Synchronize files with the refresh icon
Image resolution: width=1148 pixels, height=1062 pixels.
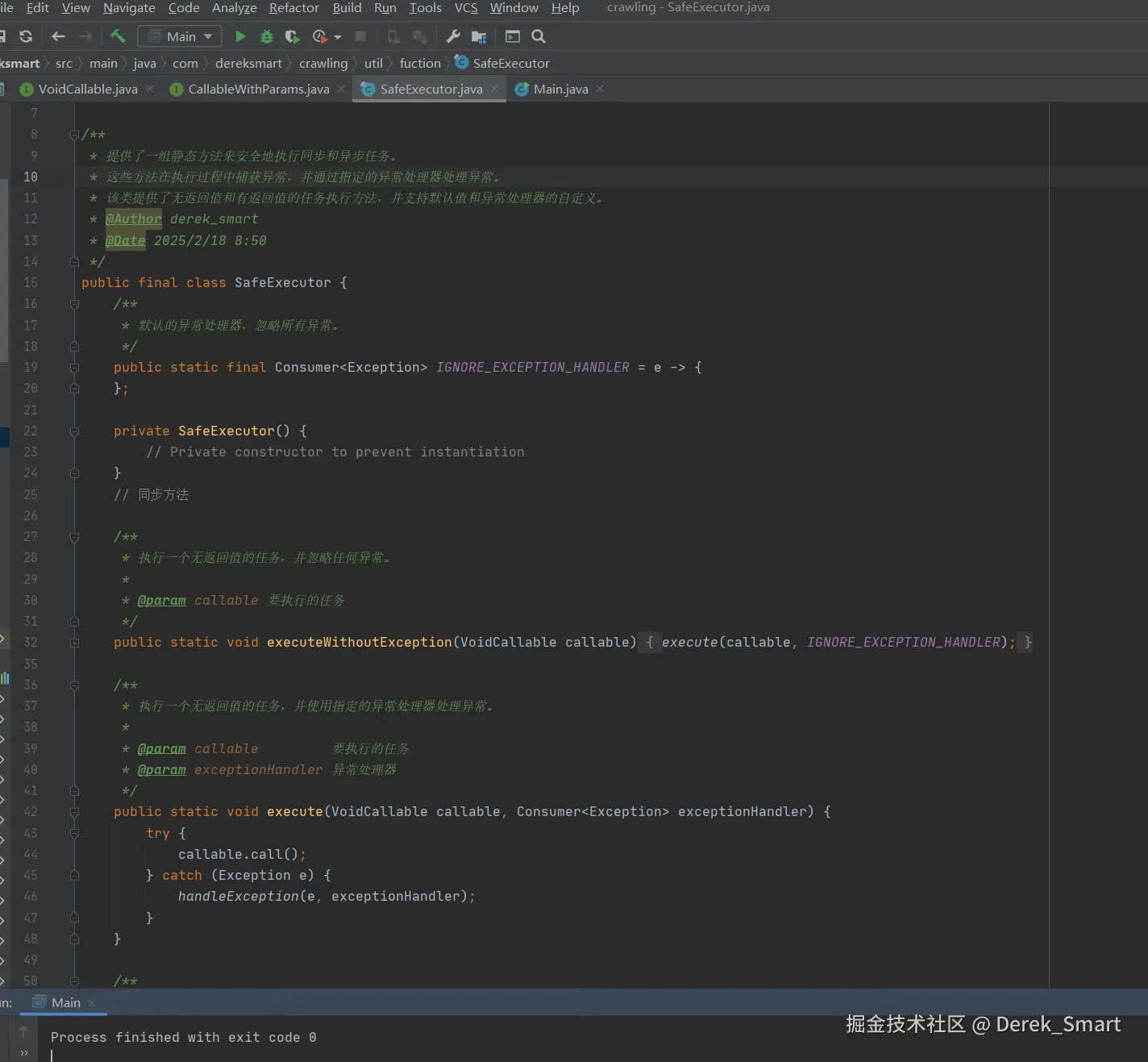26,36
